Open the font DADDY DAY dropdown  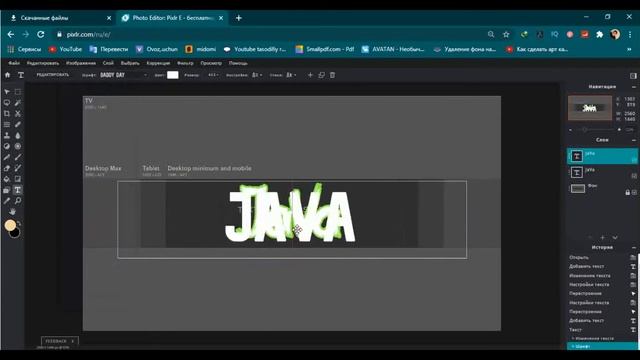(x=124, y=75)
